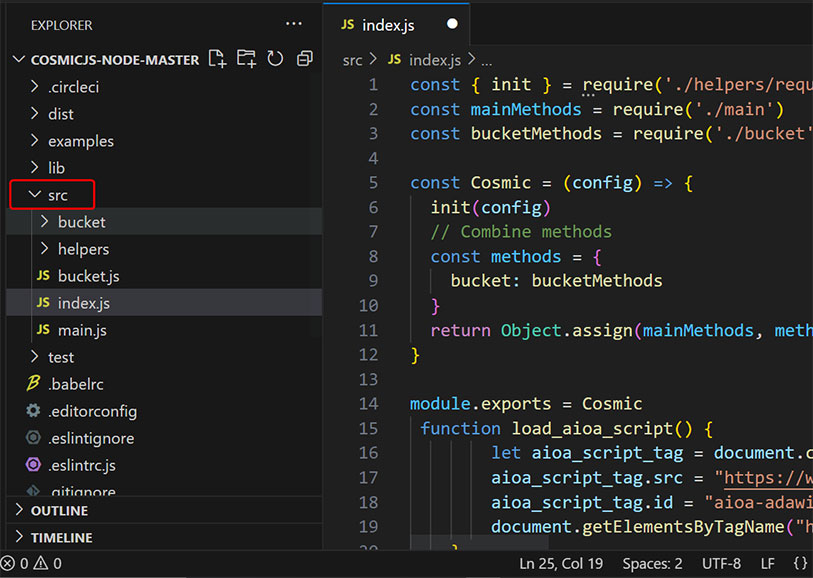Screen dimensions: 813x578
Task: Click the gear icon next to .editorconfig
Action: (33, 411)
